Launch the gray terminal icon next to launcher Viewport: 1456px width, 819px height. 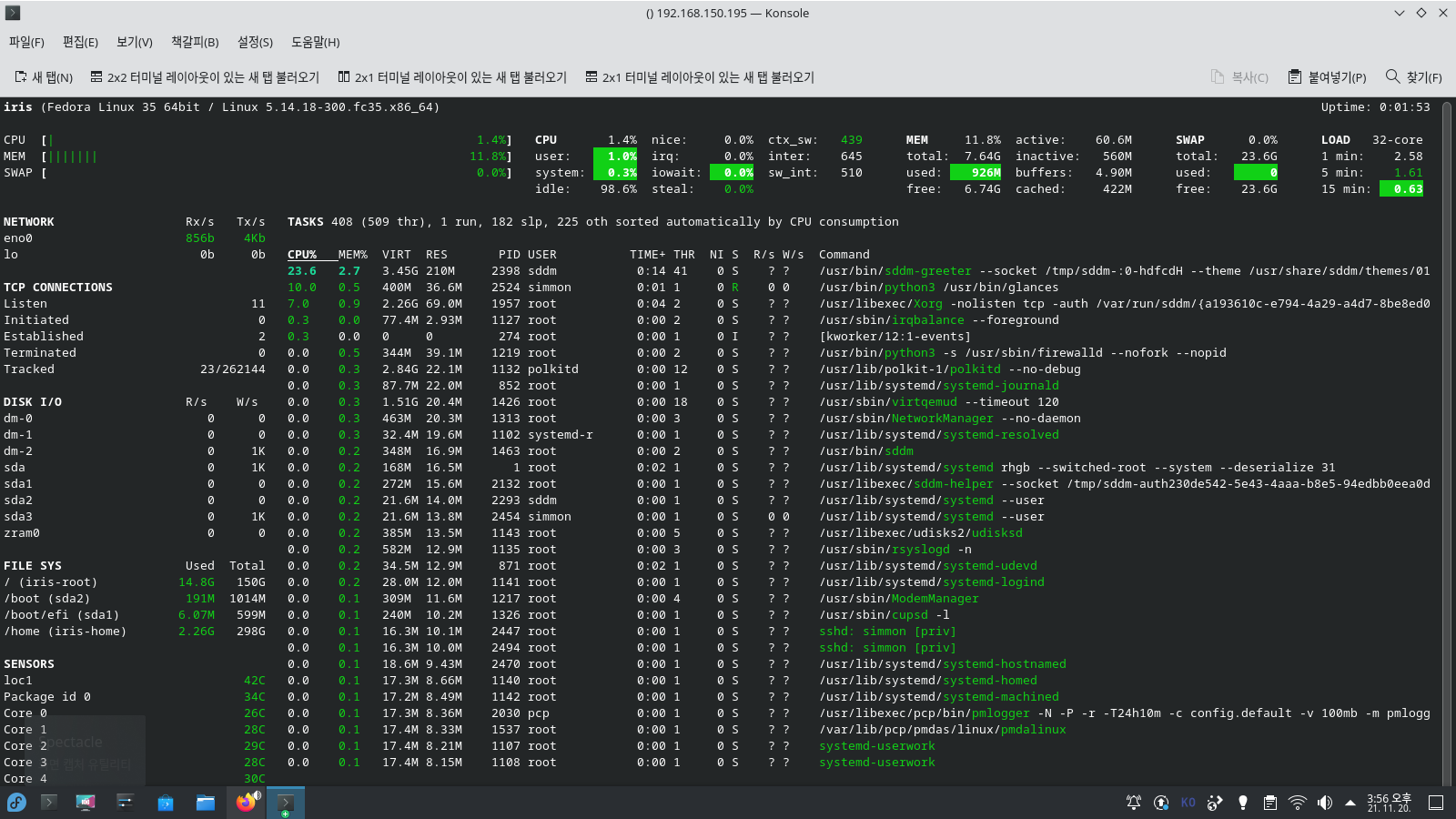click(x=49, y=803)
